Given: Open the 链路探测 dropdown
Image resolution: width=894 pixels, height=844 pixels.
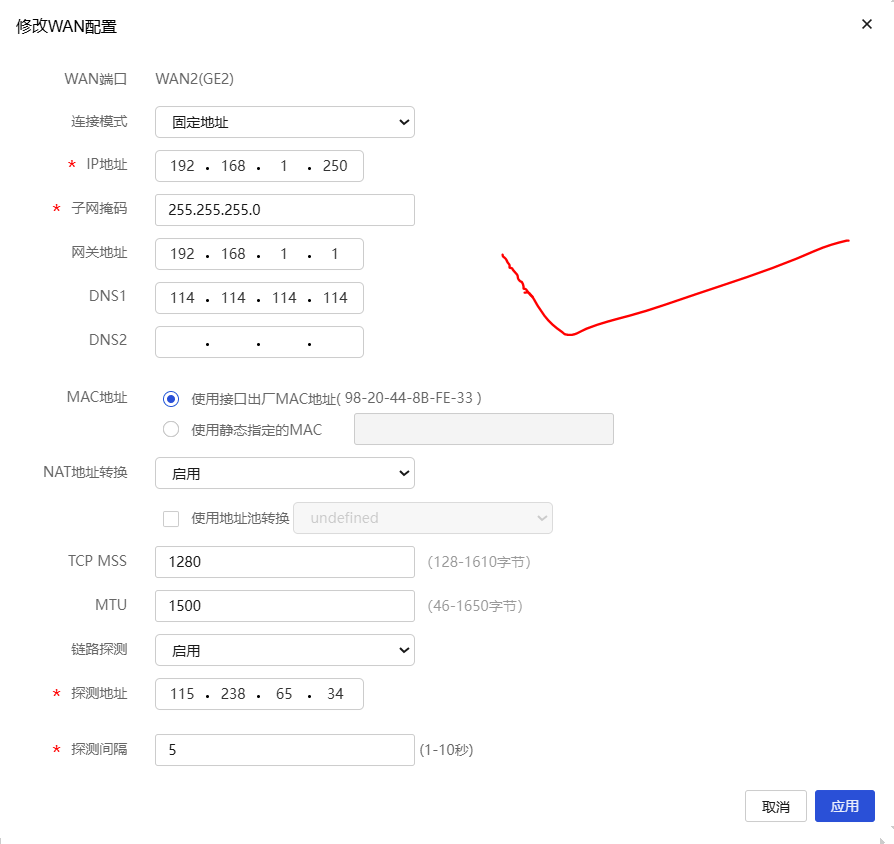Looking at the screenshot, I should 284,650.
